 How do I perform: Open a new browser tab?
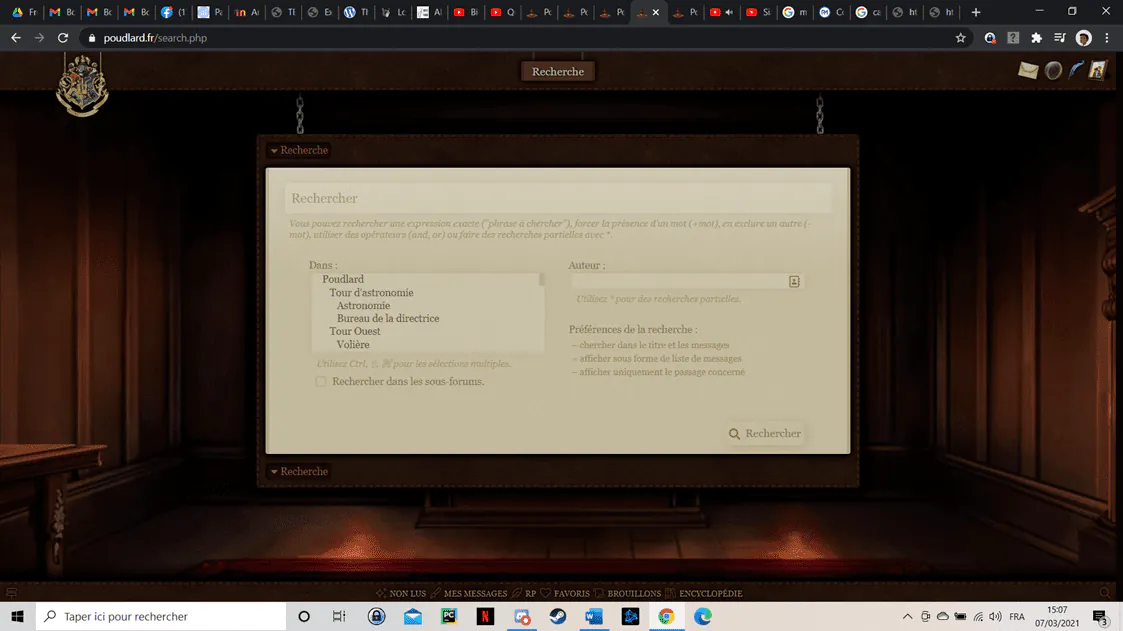[x=975, y=12]
